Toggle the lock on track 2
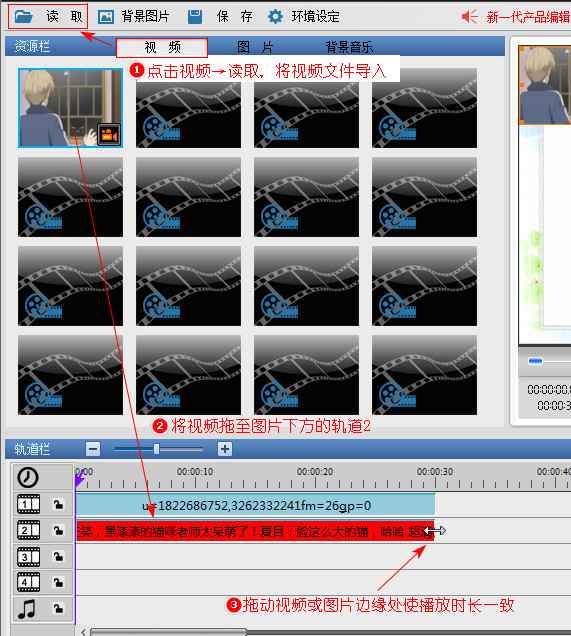 [58, 531]
